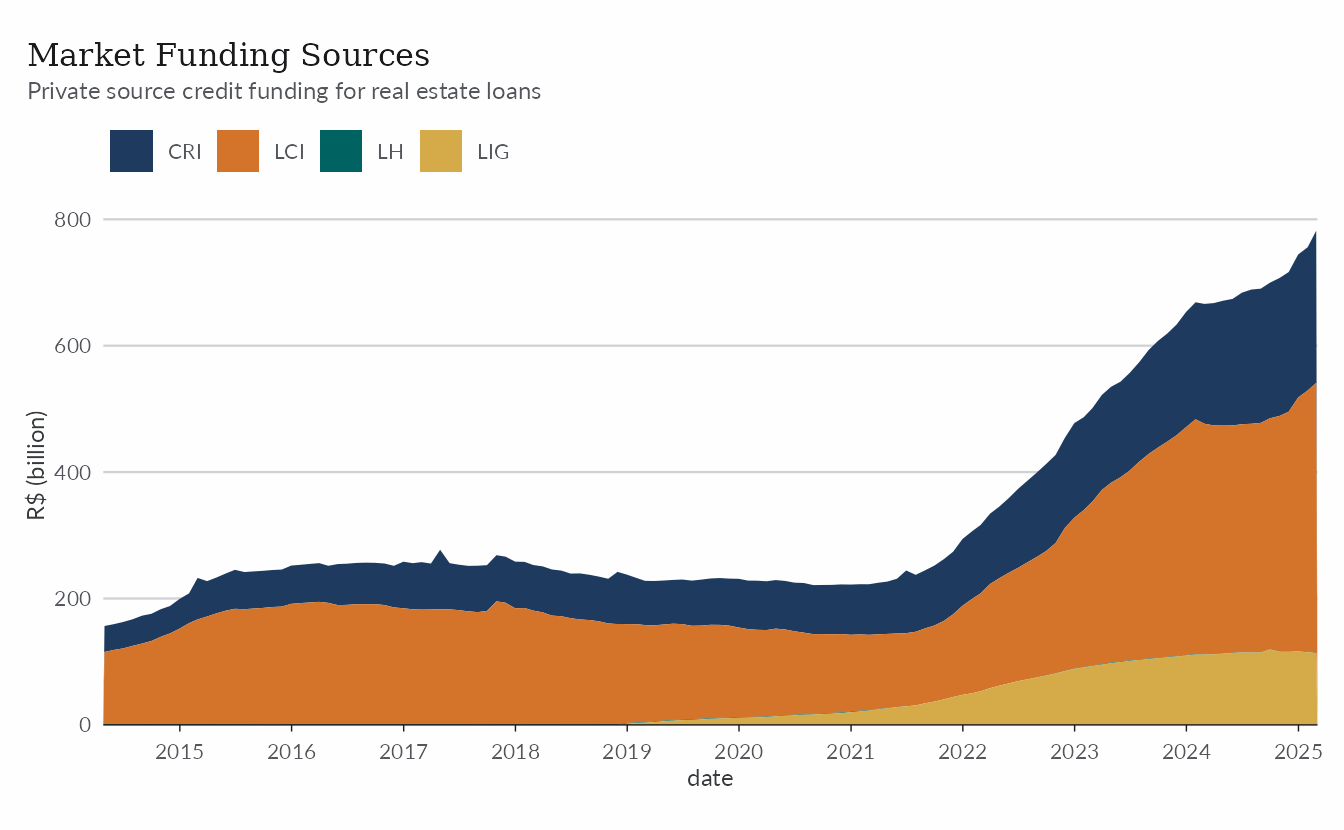Click the x-axis label '2024'
This screenshot has width=1344, height=830.
1187,751
